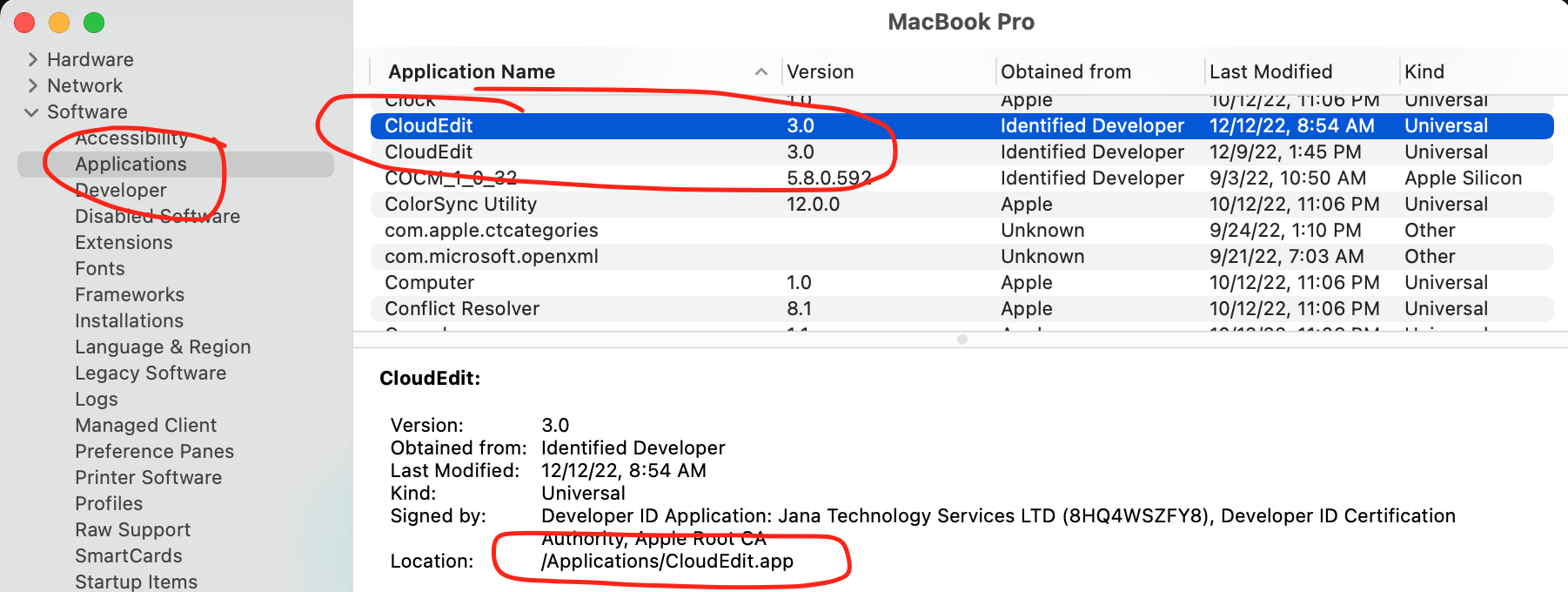Expand the Hardware section chevron
The width and height of the screenshot is (1568, 592).
[32, 59]
